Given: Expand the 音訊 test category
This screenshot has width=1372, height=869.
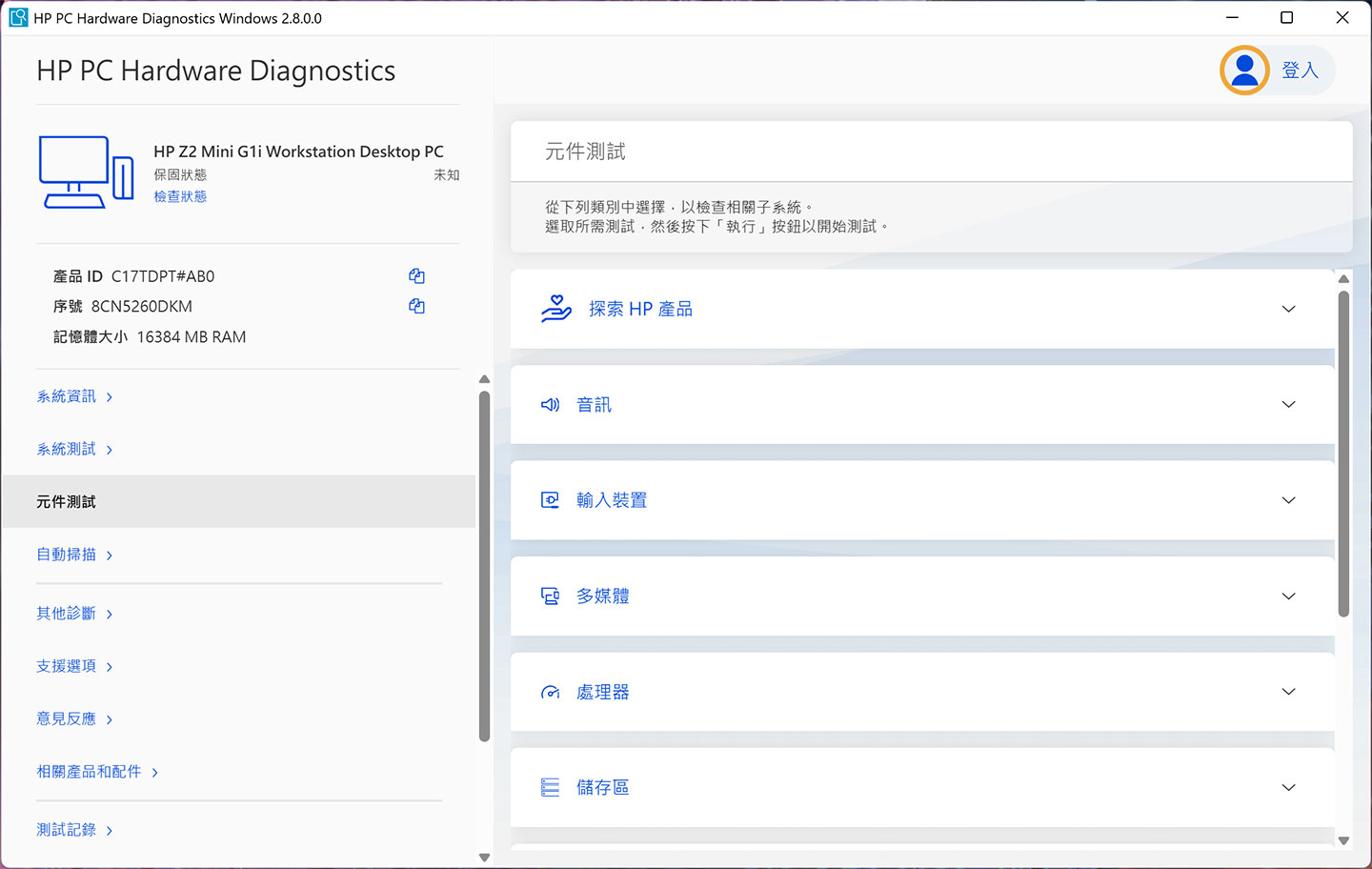Looking at the screenshot, I should pos(1288,404).
